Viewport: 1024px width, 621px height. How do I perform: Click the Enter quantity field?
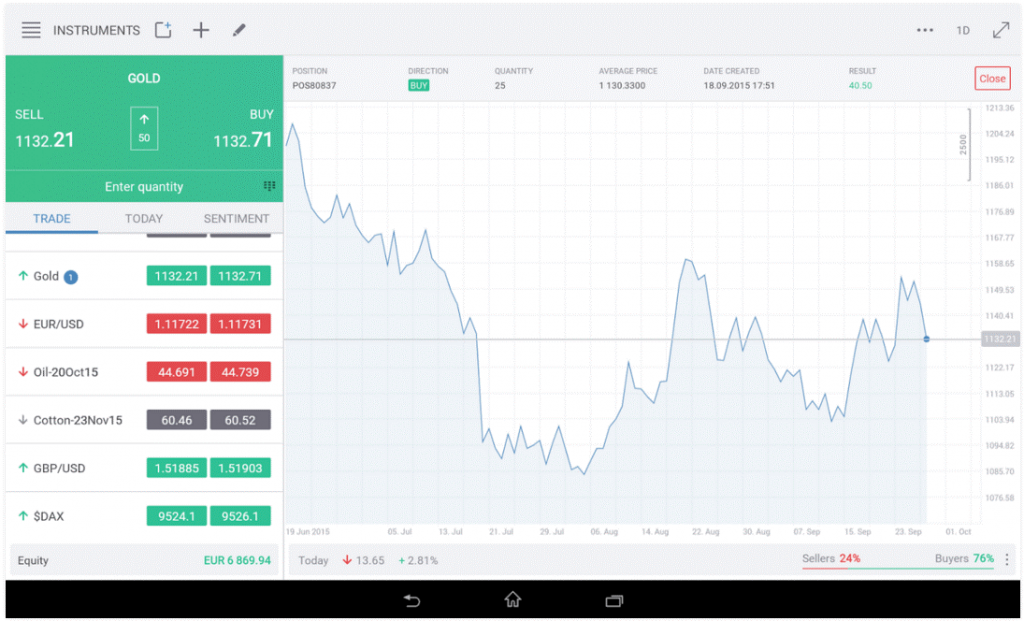click(x=144, y=186)
